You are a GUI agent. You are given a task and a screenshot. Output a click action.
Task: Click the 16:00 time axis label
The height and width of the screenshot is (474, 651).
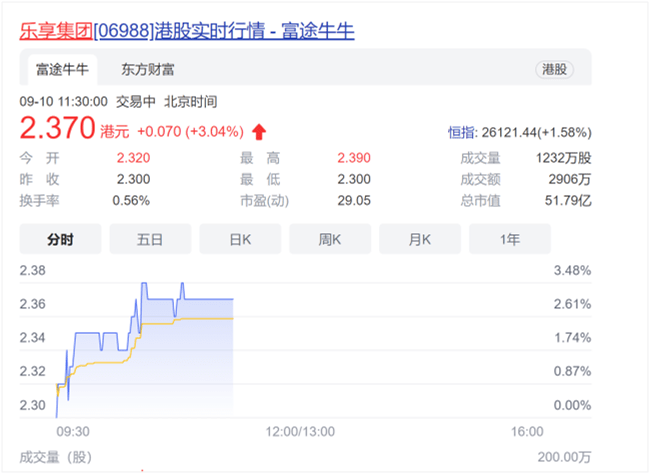[x=527, y=432]
